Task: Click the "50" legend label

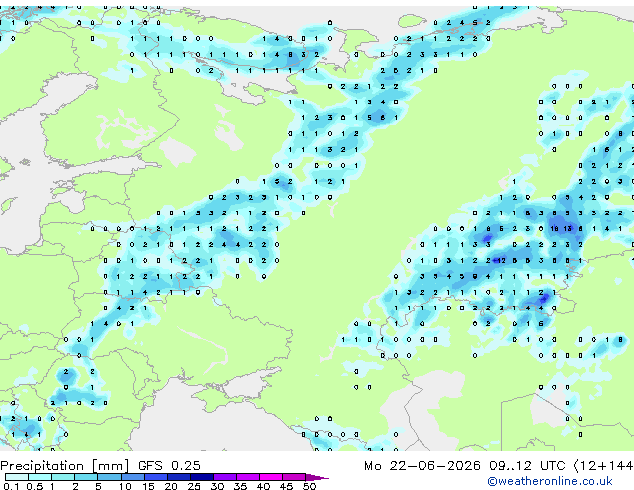Action: click(310, 486)
